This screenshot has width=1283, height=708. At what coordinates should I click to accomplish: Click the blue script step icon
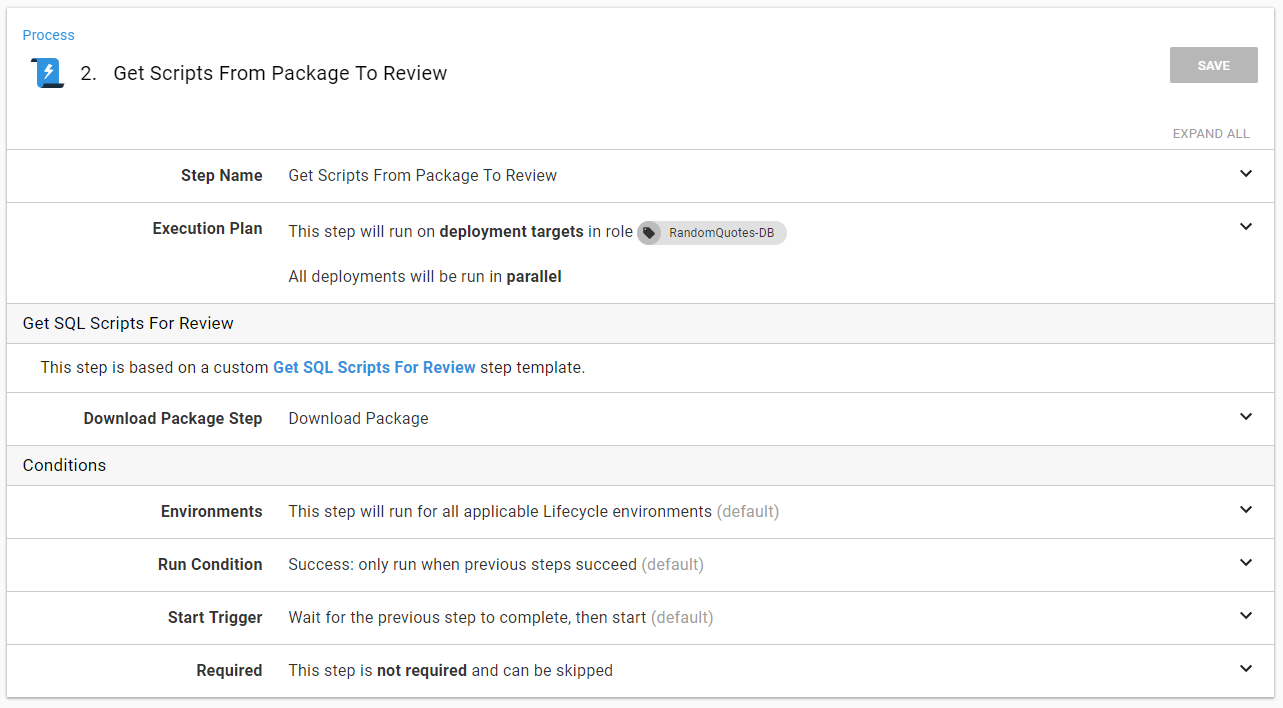point(47,73)
